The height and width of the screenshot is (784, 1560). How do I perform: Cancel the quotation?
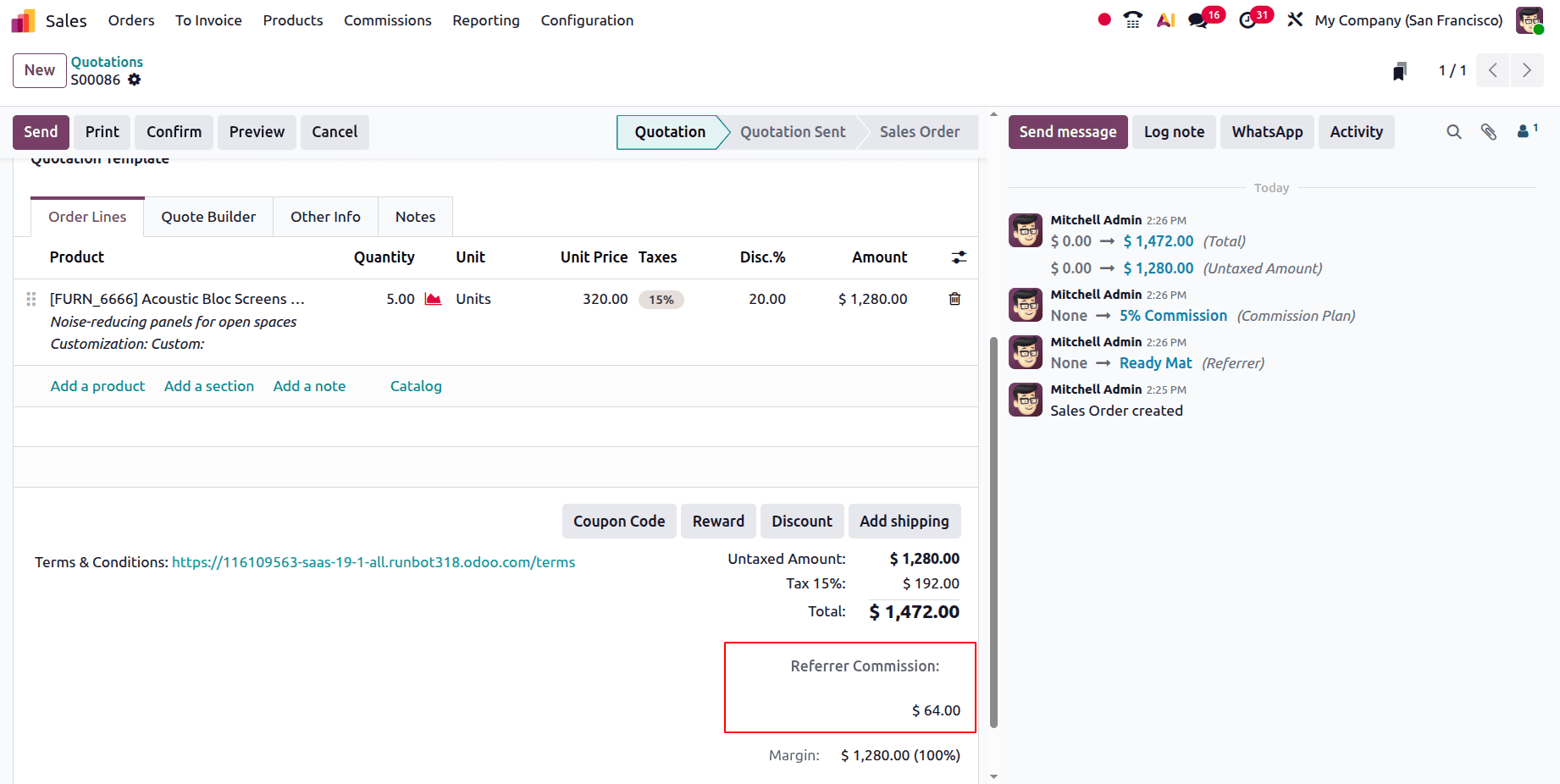point(335,132)
